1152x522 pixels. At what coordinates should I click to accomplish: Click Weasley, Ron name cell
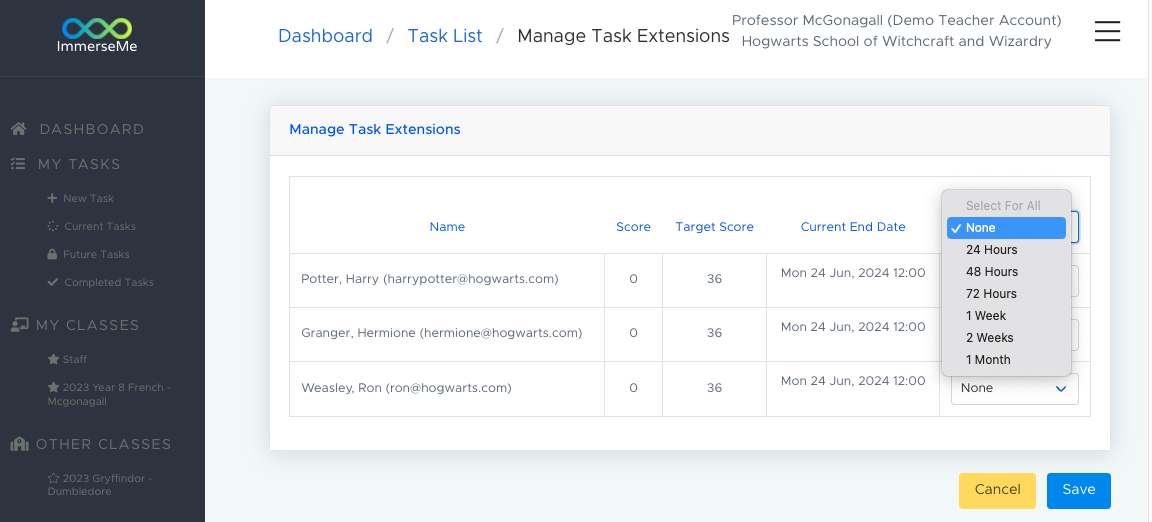(447, 389)
